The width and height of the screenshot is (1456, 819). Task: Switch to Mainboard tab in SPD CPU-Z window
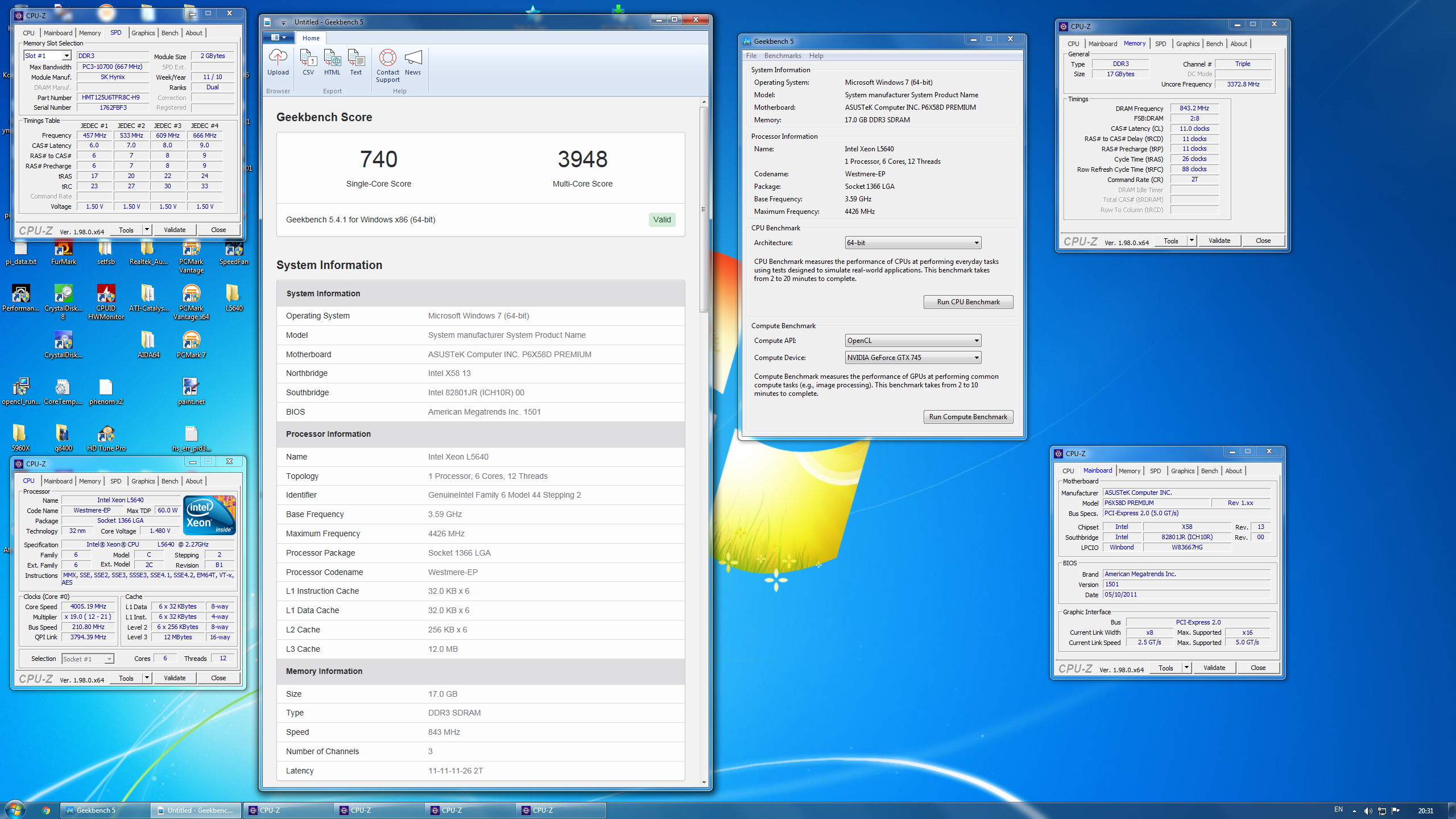58,33
